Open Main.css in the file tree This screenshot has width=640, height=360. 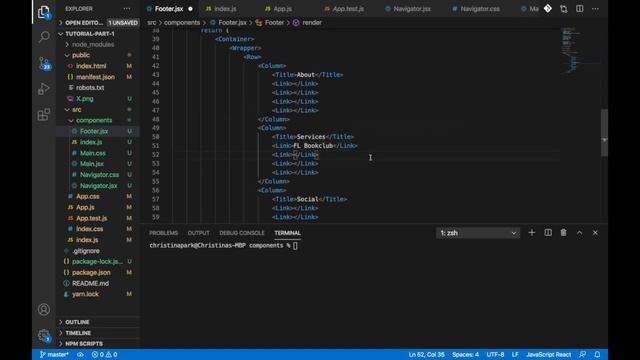coord(98,153)
